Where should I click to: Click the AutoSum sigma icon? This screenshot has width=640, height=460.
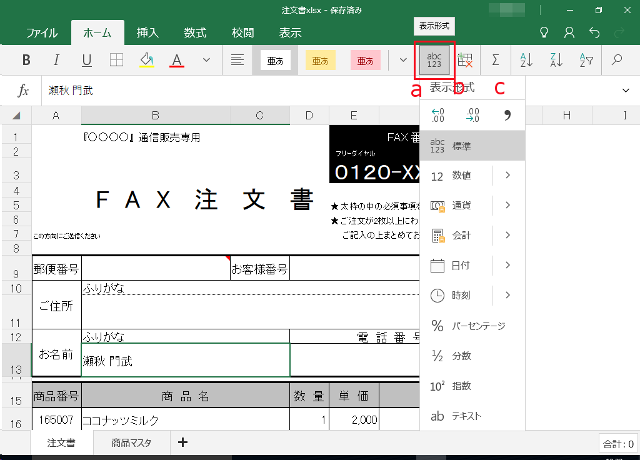pos(496,60)
